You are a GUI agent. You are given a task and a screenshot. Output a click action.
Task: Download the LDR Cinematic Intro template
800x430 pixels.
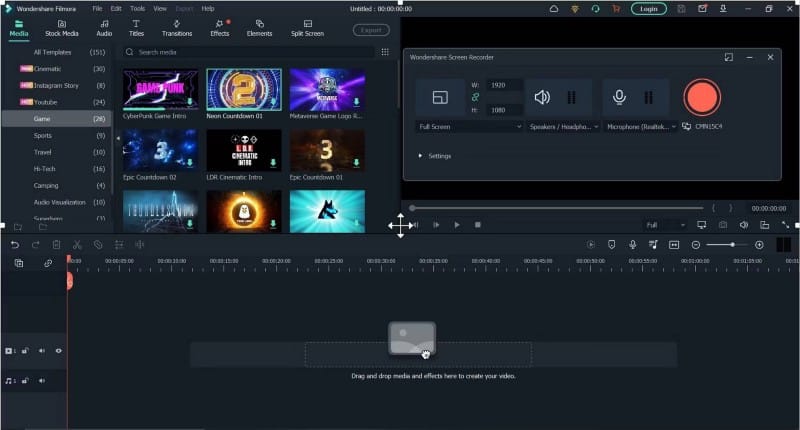pos(273,163)
